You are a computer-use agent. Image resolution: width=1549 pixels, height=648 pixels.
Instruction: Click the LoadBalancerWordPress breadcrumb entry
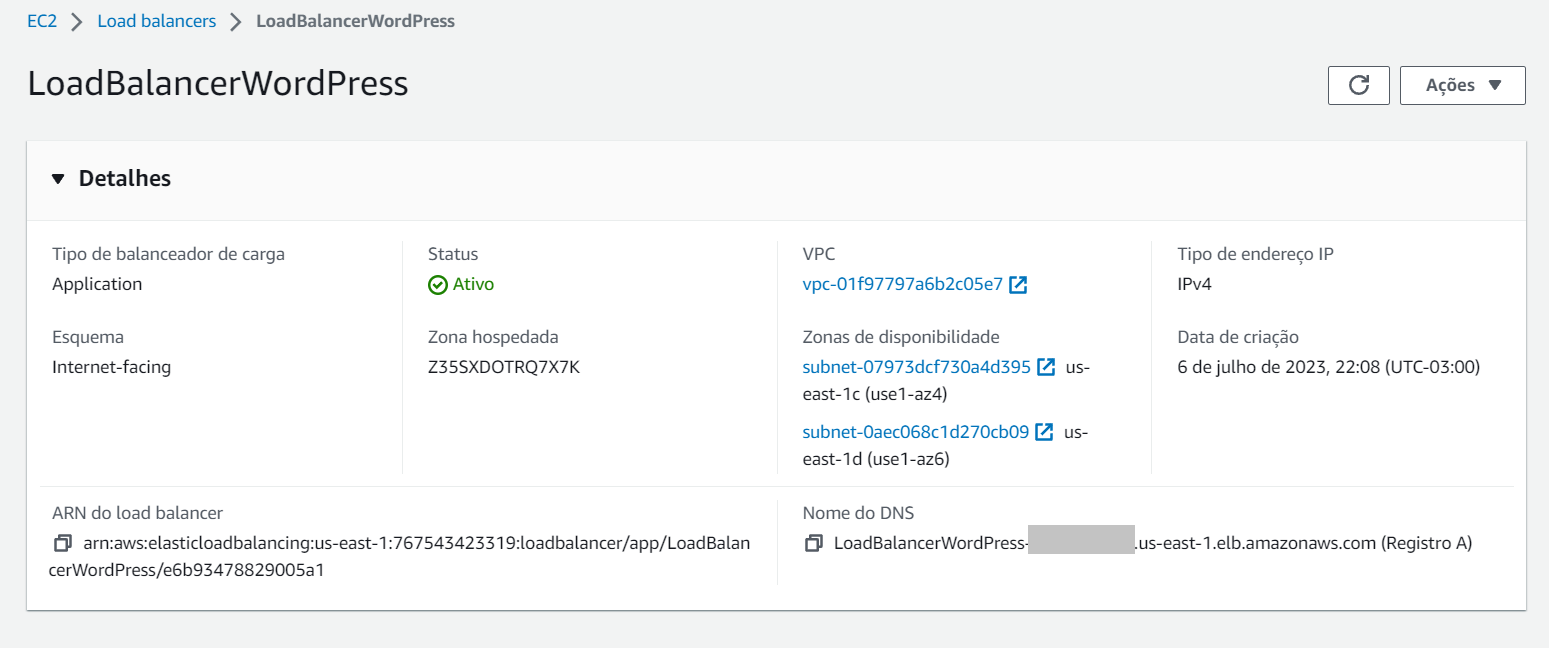(x=355, y=20)
